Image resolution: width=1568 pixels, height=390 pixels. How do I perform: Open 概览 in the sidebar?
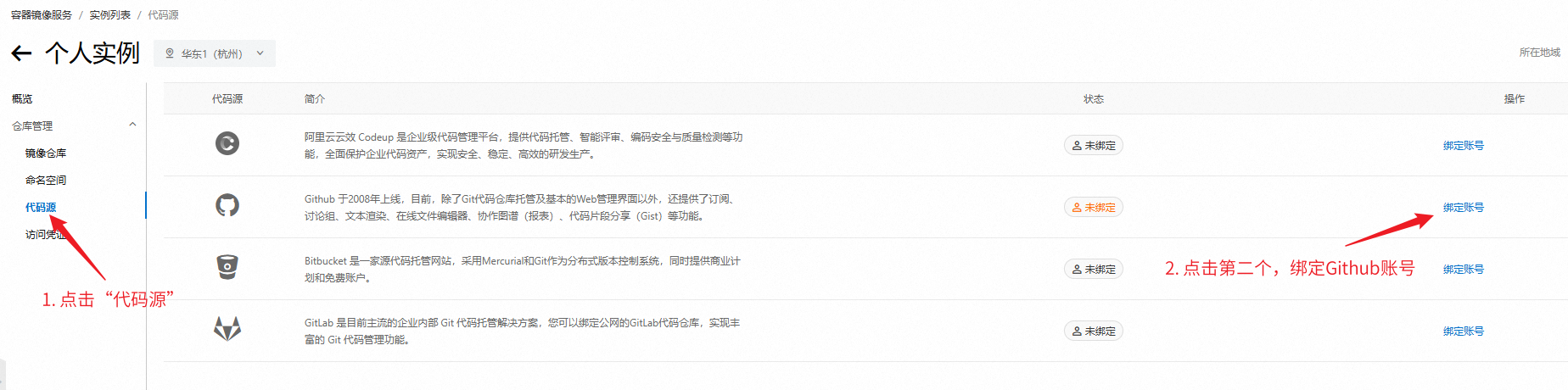[x=22, y=99]
